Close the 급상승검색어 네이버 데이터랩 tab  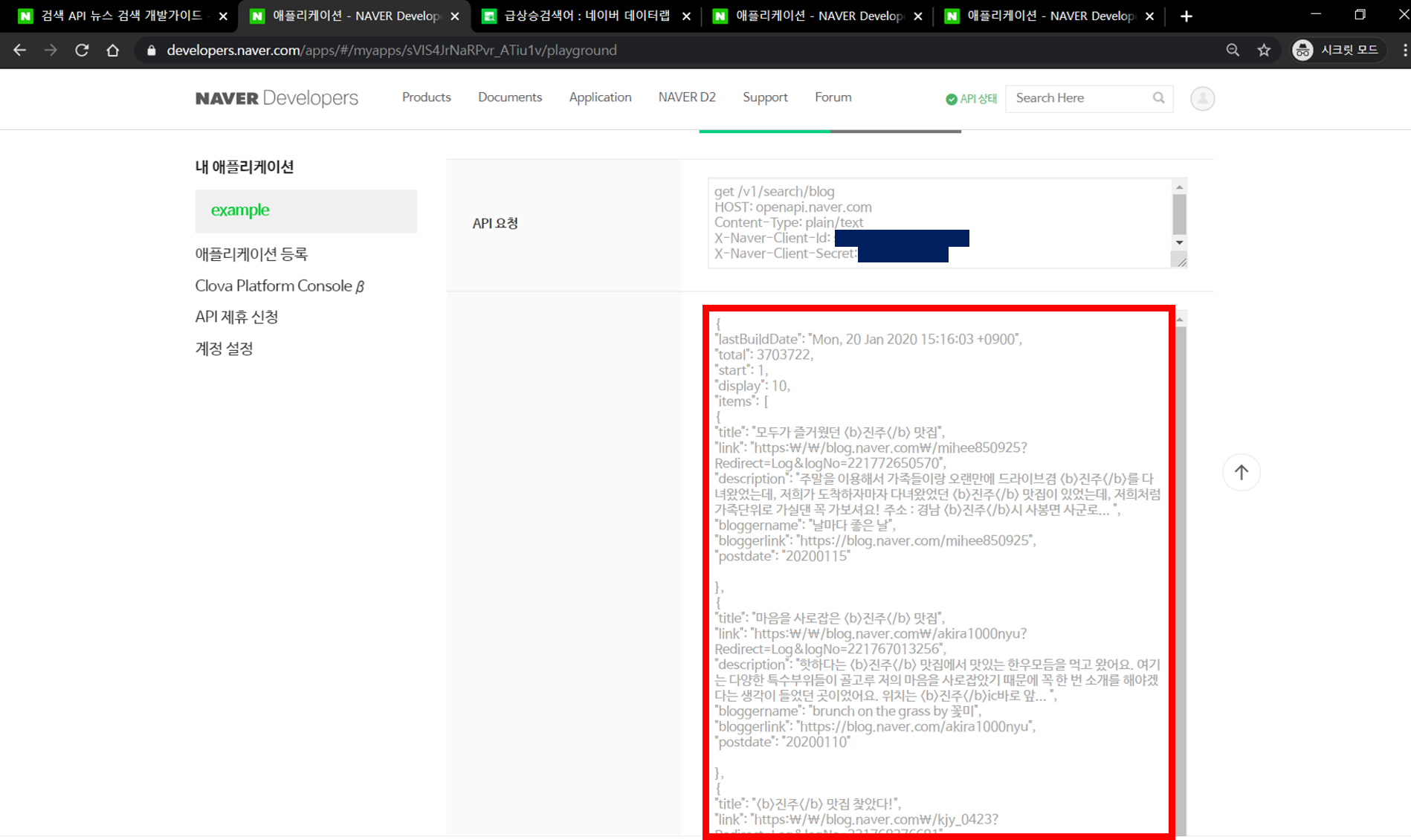coord(686,16)
